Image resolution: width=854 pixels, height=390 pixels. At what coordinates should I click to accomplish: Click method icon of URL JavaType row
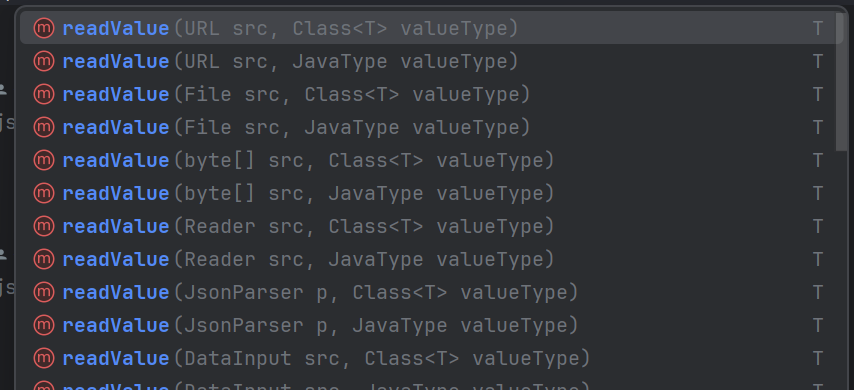(44, 62)
